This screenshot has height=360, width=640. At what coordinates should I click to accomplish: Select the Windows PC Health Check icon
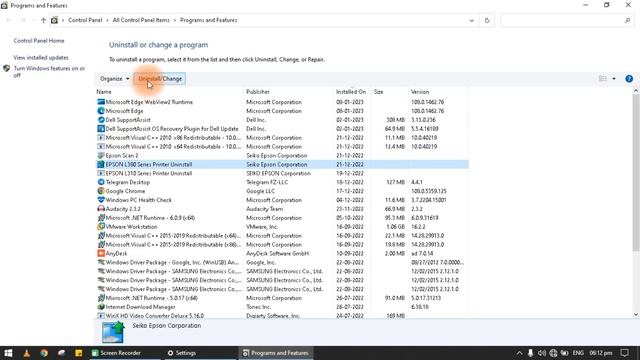pos(101,200)
